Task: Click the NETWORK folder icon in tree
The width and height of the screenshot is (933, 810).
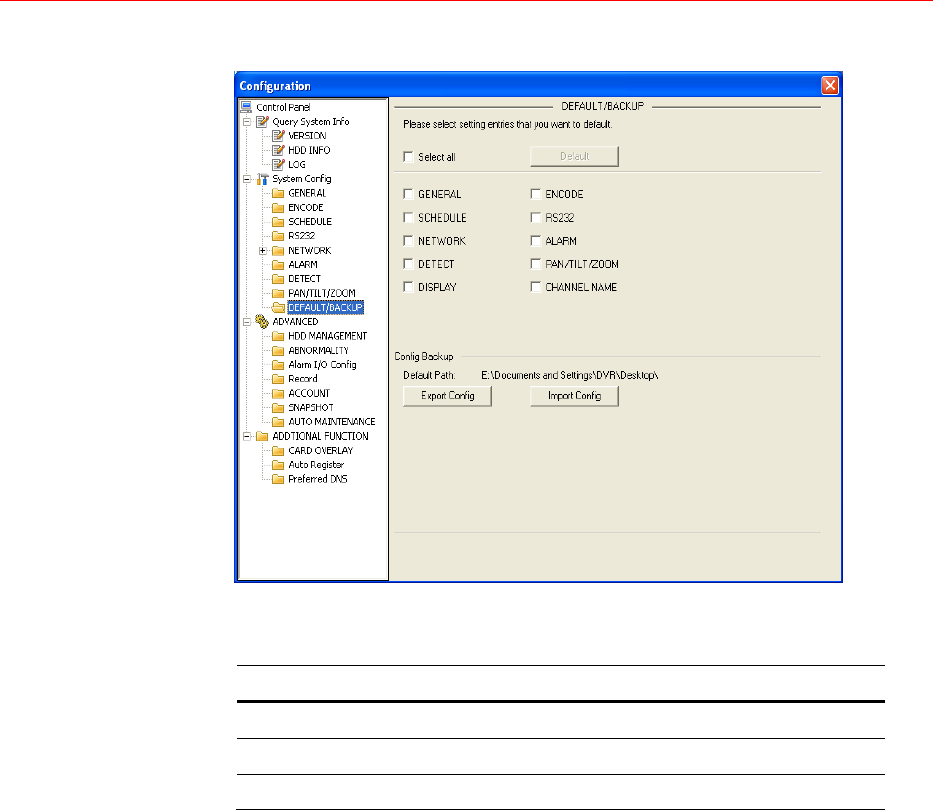Action: click(278, 251)
